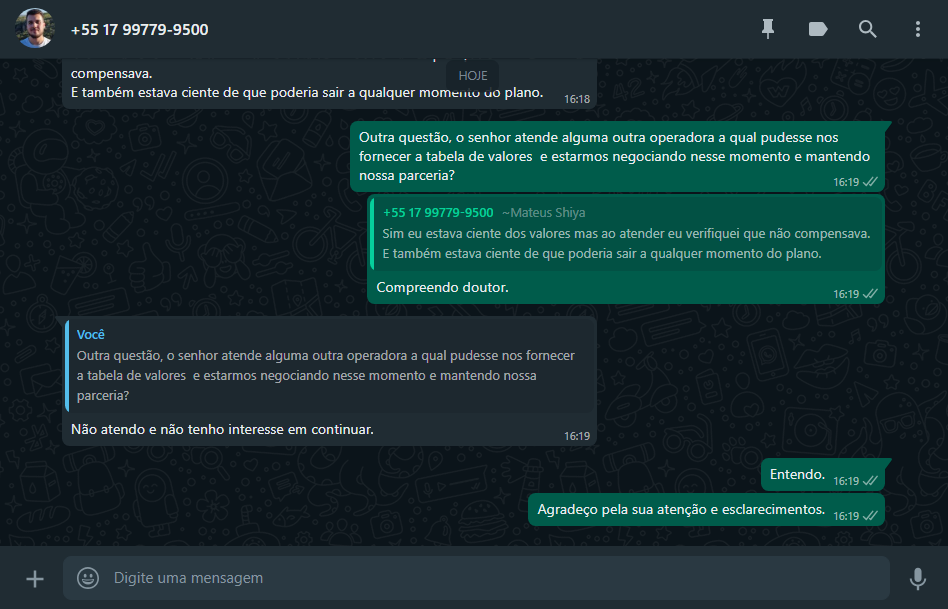Image resolution: width=948 pixels, height=609 pixels.
Task: Click read-receipt checkmarks on 'Entendo.' message
Action: (870, 481)
